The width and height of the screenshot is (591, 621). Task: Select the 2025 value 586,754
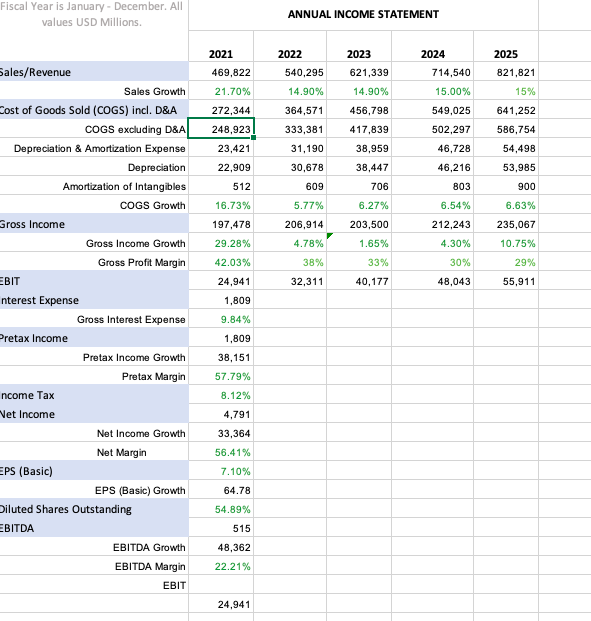pyautogui.click(x=506, y=129)
